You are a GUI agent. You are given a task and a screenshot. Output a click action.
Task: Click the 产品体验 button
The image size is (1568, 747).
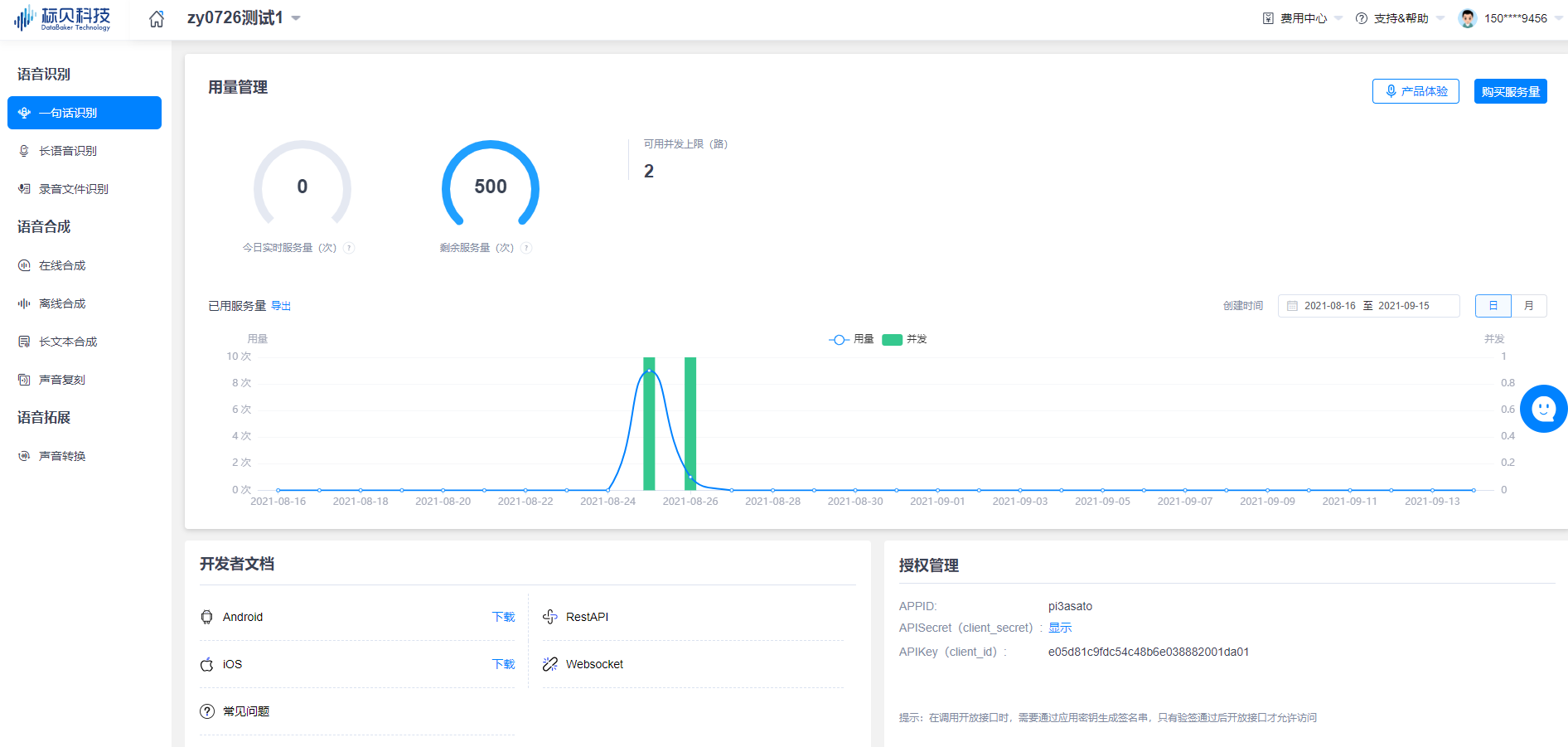coord(1416,91)
